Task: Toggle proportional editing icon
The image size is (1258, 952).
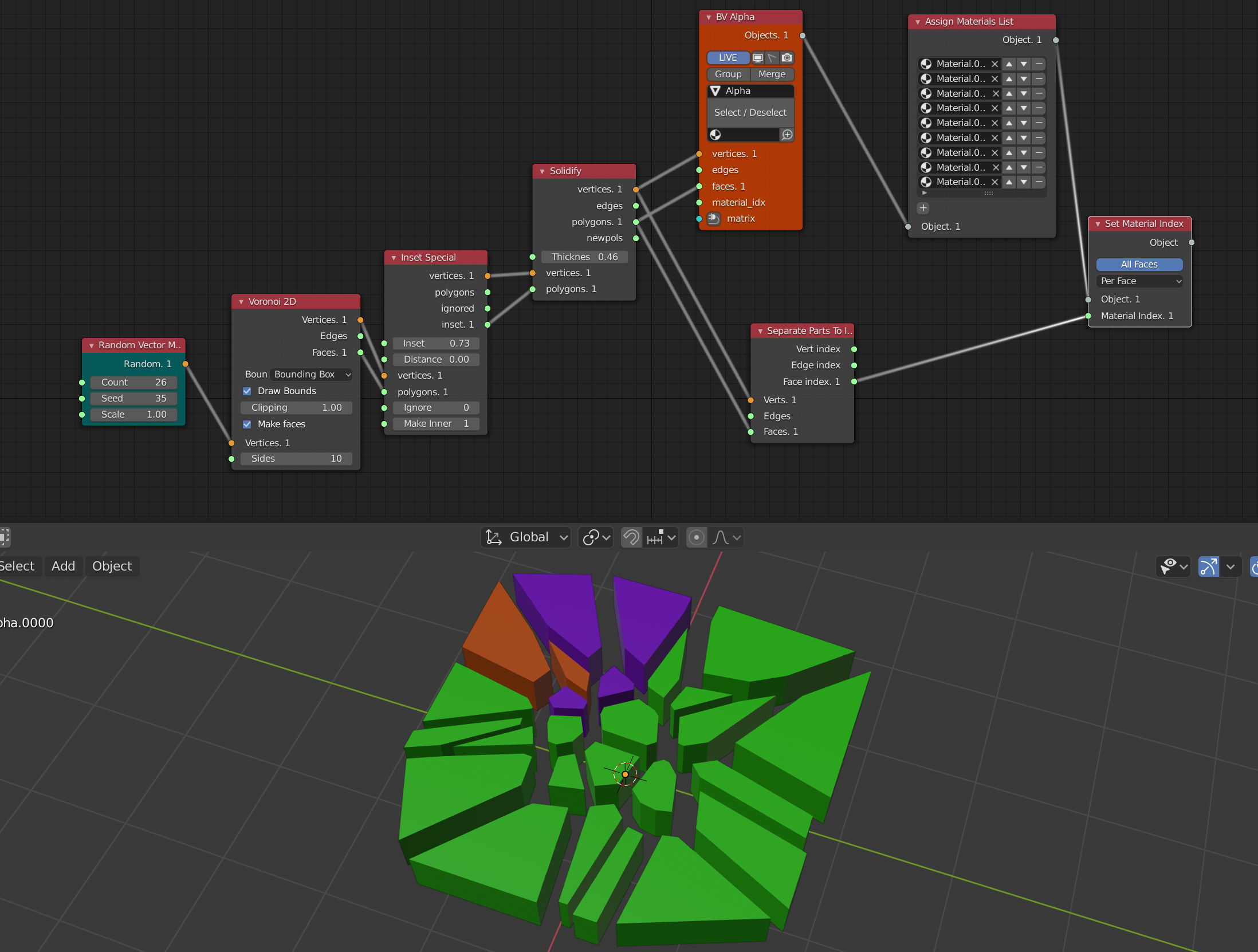Action: click(x=697, y=537)
